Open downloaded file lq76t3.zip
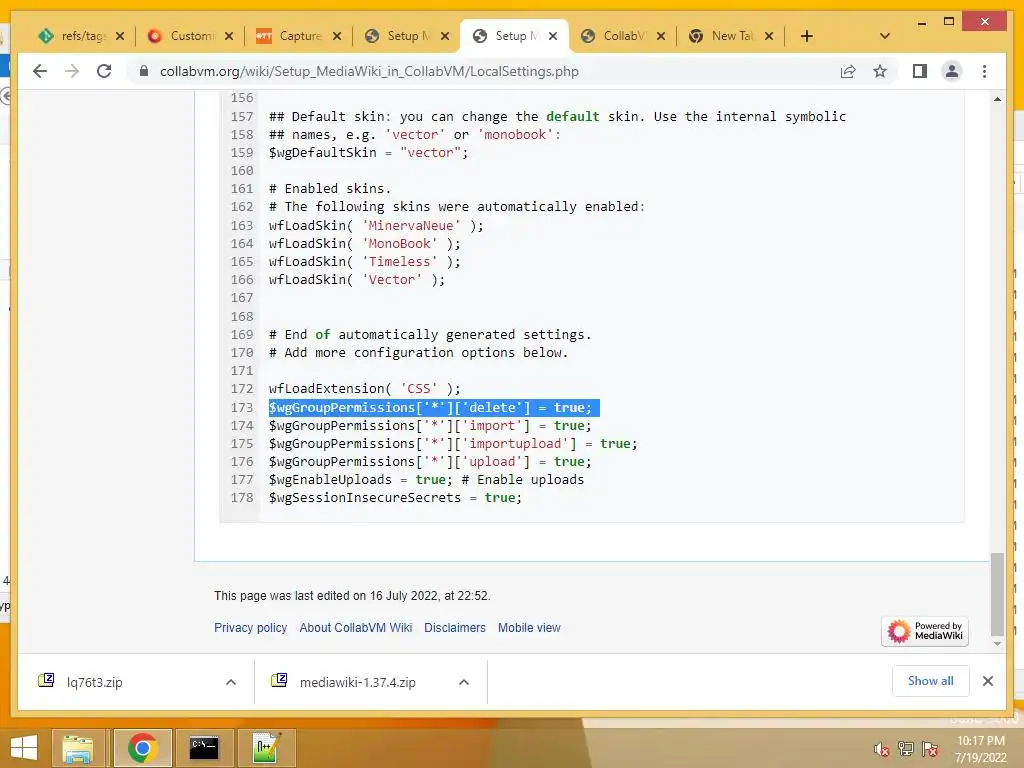Image resolution: width=1024 pixels, height=768 pixels. coord(94,682)
